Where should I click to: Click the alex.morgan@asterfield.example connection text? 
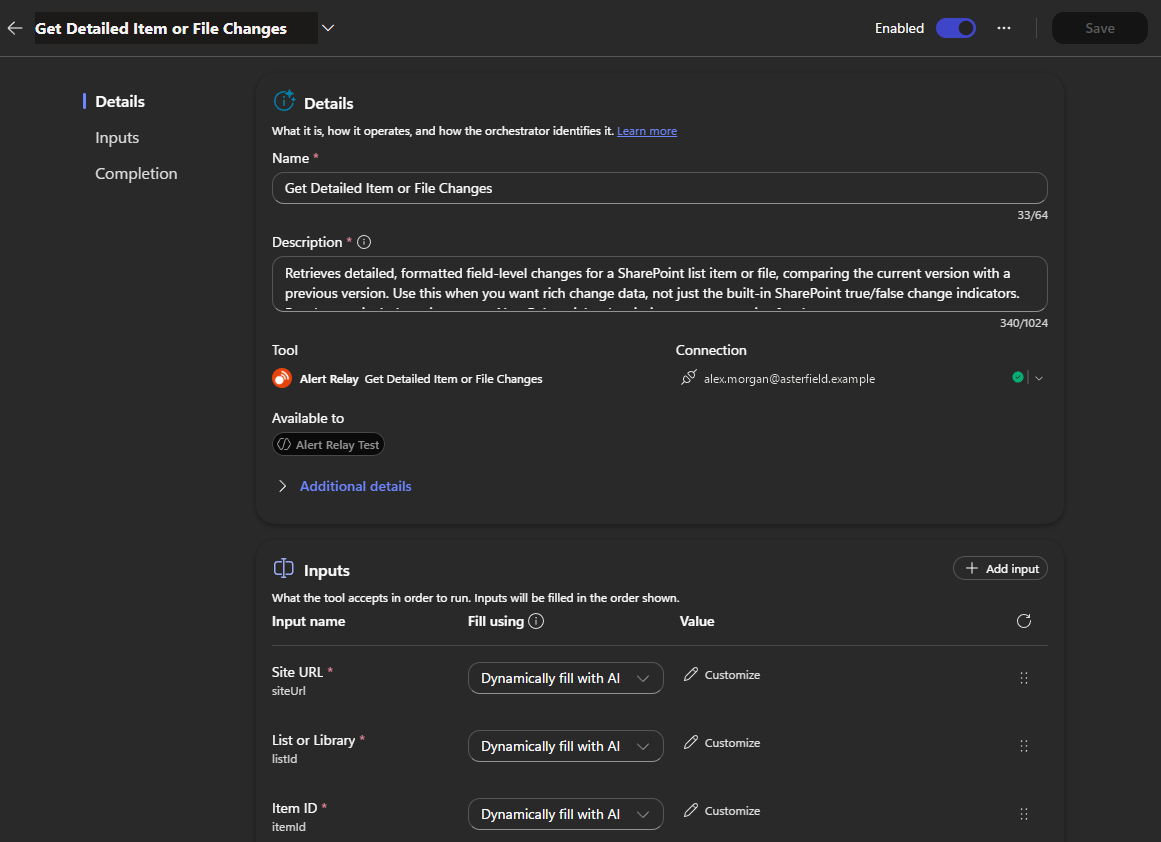(x=789, y=378)
